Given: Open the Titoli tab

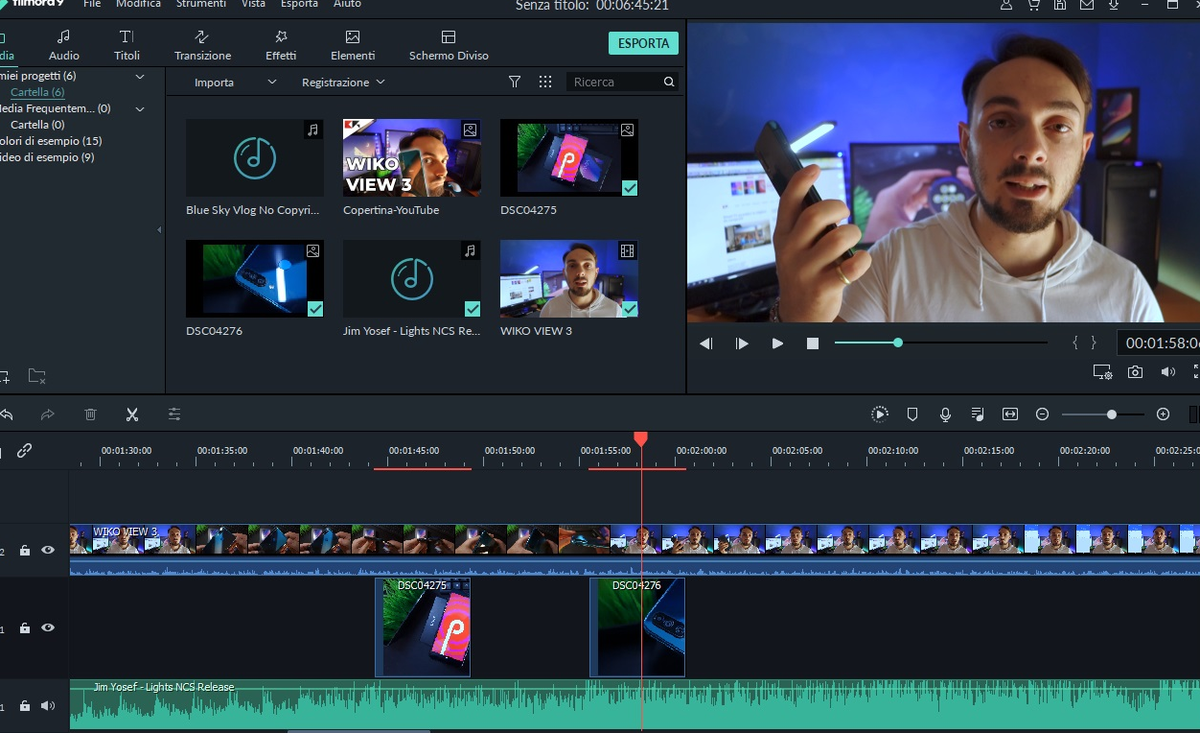Looking at the screenshot, I should click(x=127, y=45).
